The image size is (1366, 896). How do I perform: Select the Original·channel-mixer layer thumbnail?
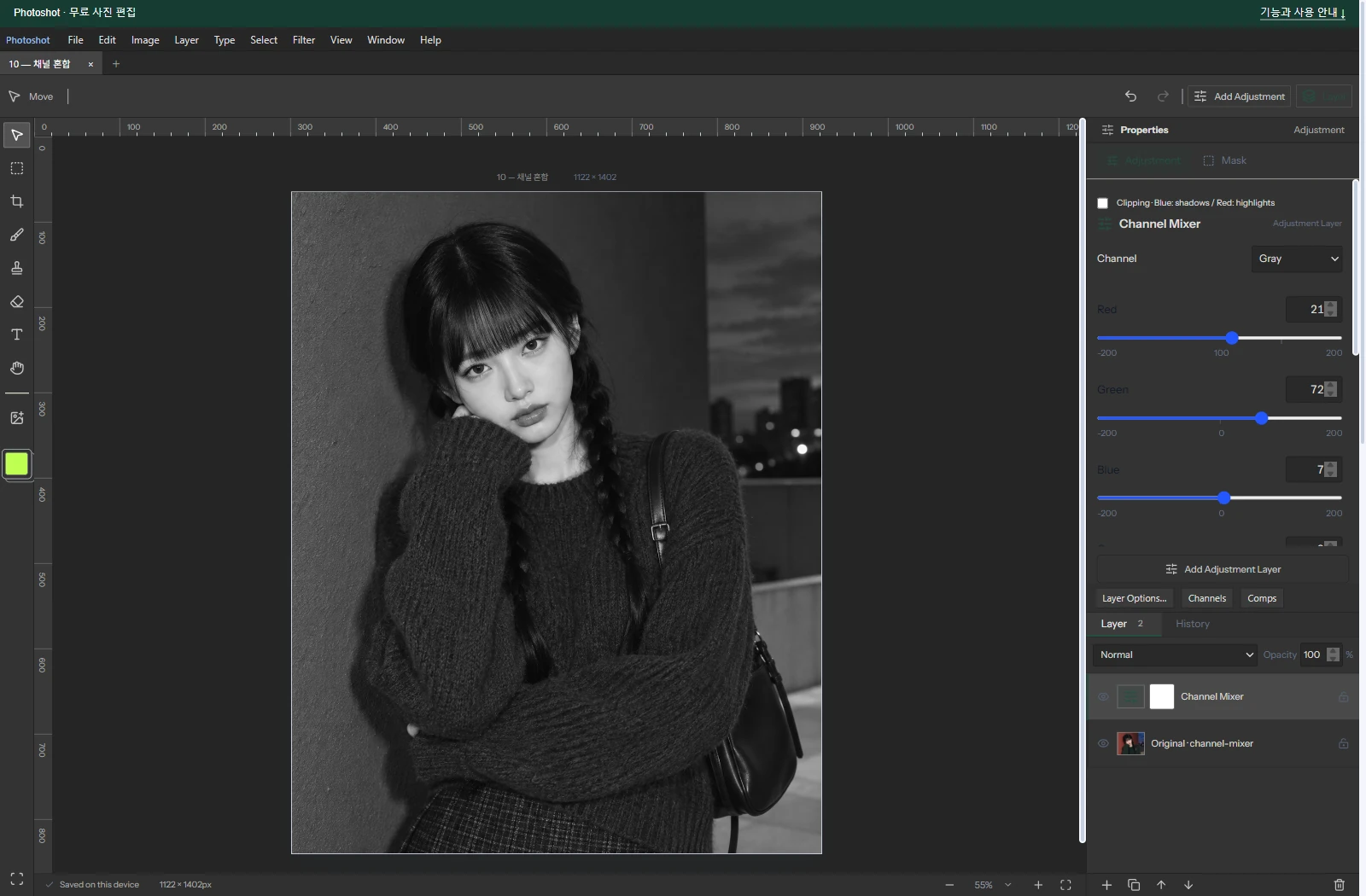[1130, 744]
